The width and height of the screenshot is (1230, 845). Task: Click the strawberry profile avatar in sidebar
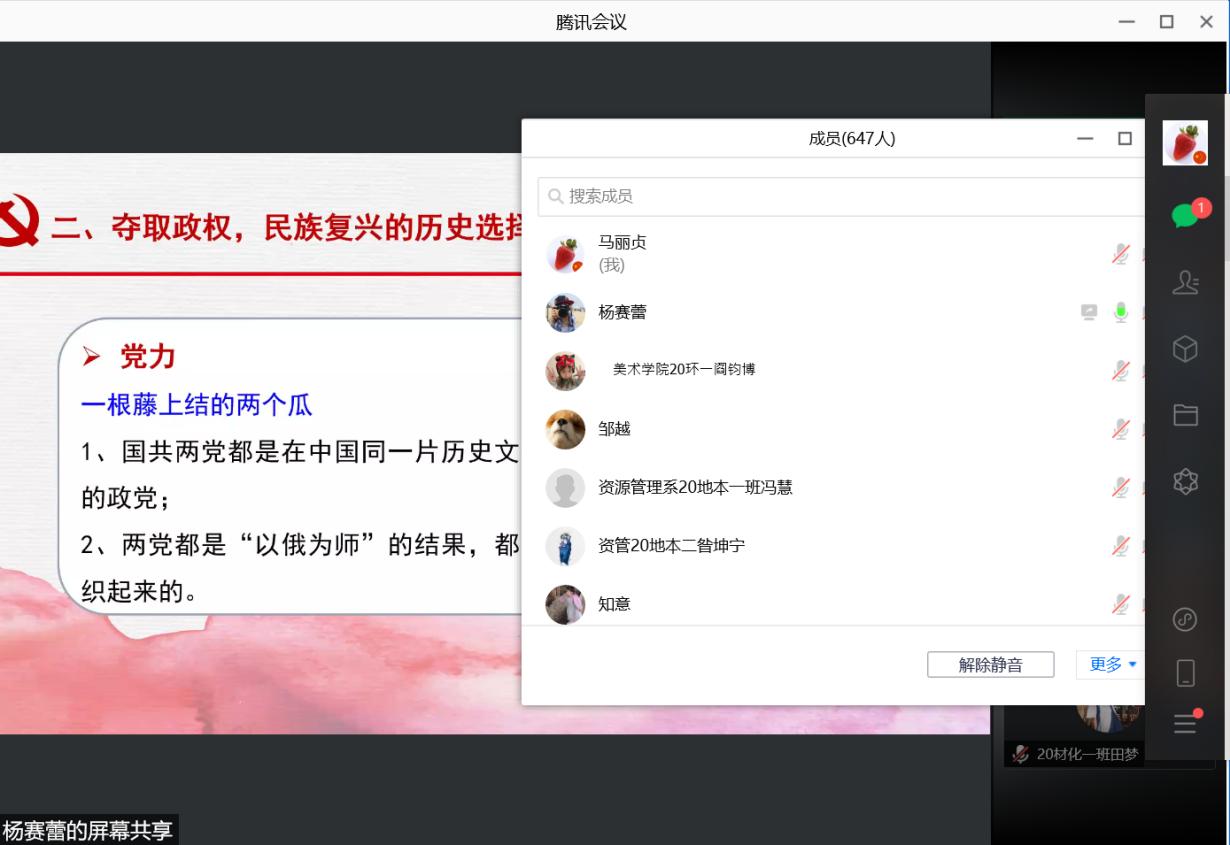coord(1185,143)
